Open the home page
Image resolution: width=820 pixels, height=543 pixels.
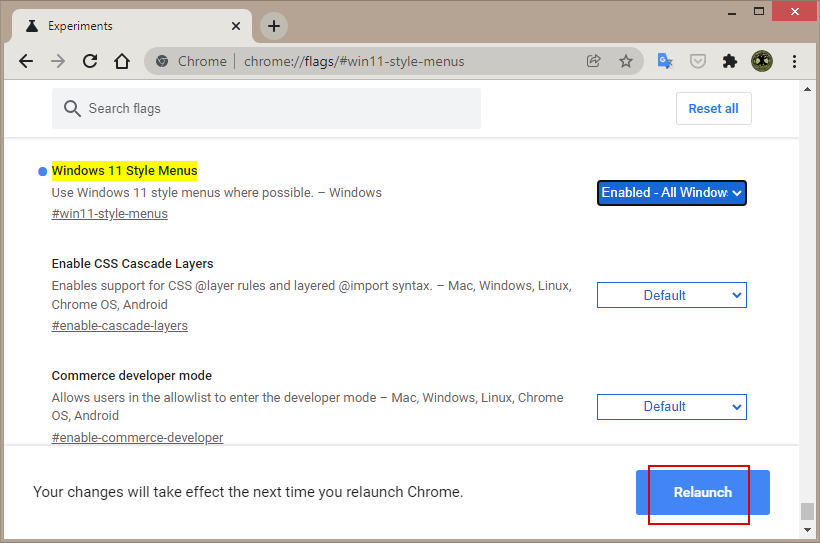[x=122, y=61]
